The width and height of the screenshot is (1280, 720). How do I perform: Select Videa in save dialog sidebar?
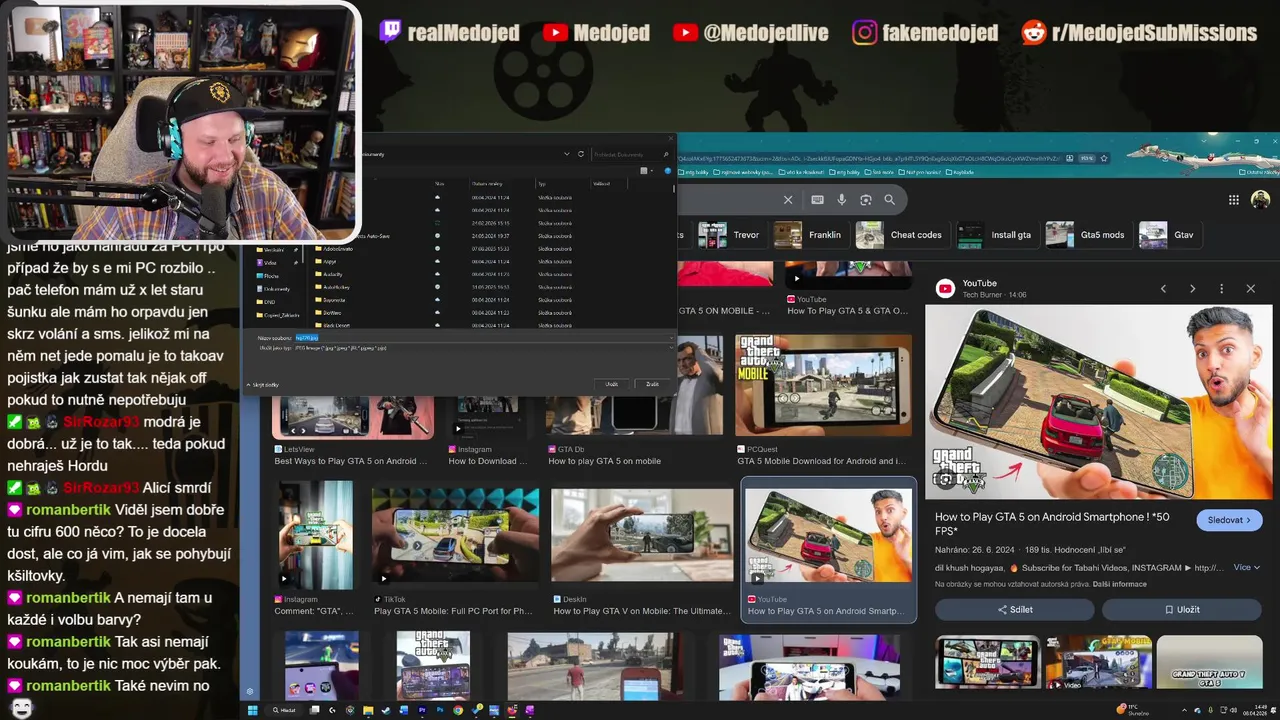click(x=270, y=262)
